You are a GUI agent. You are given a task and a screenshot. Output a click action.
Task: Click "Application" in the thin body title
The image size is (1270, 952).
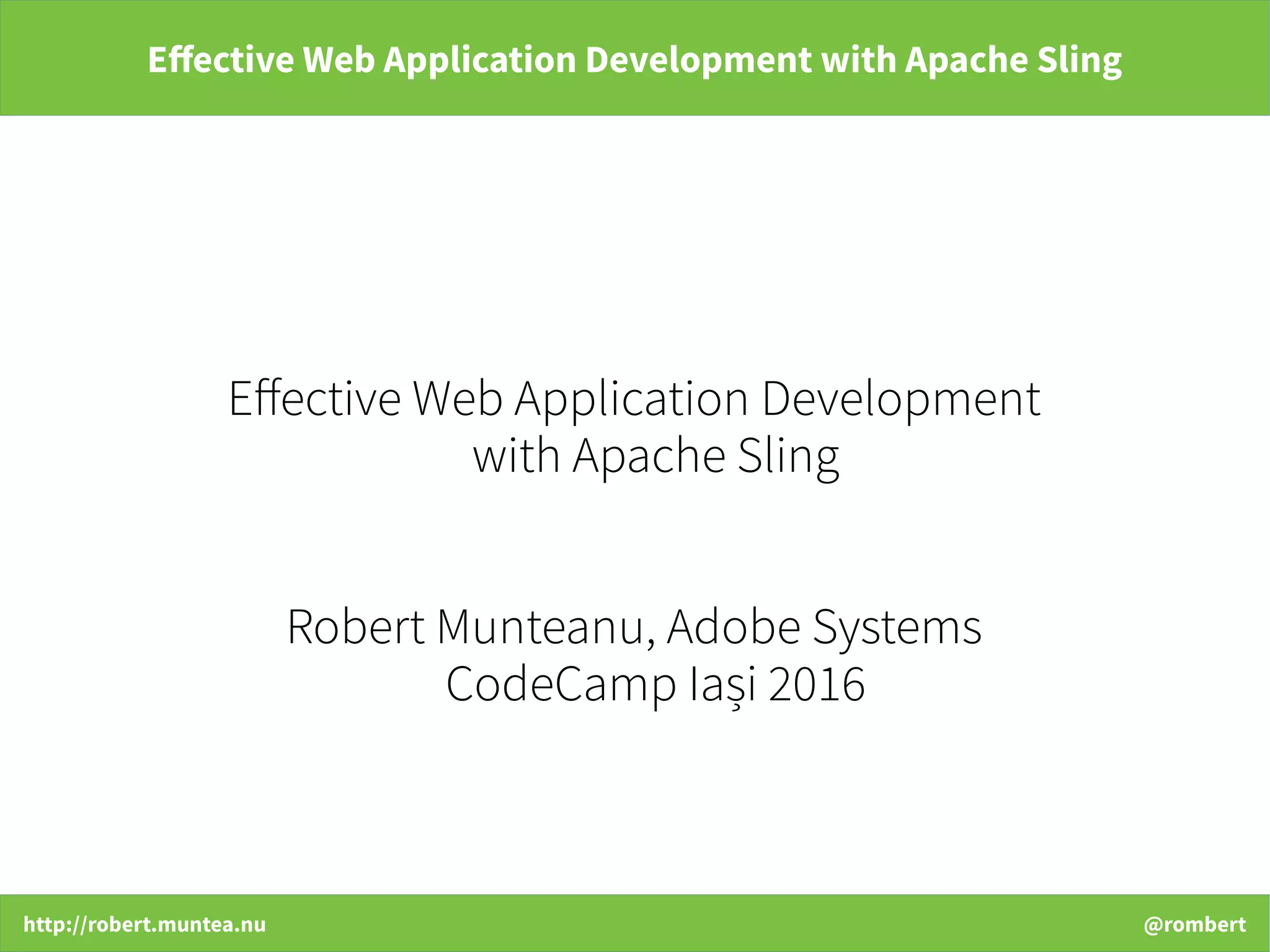[631, 400]
